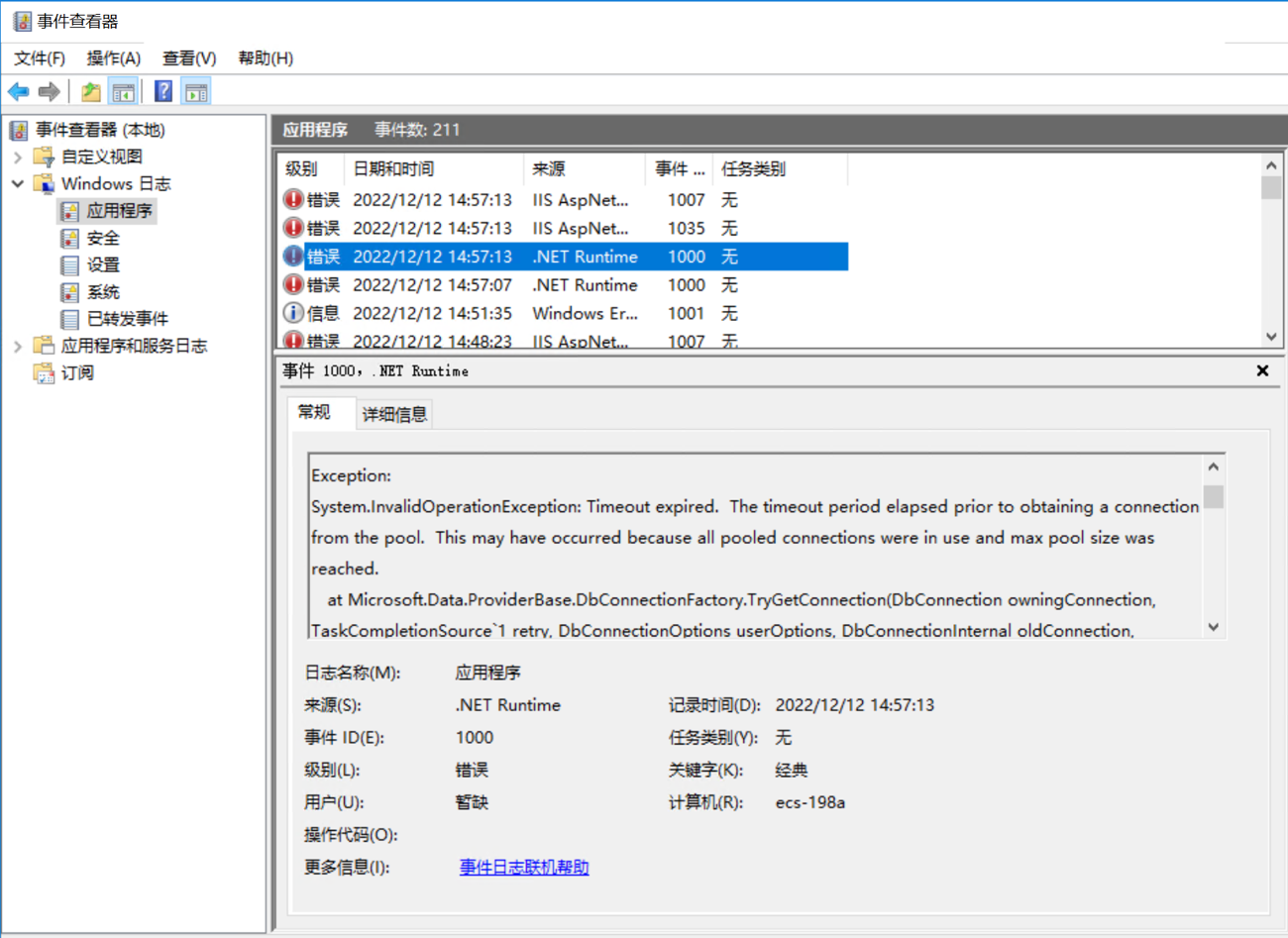
Task: Switch to the 详细信息 tab
Action: [394, 414]
